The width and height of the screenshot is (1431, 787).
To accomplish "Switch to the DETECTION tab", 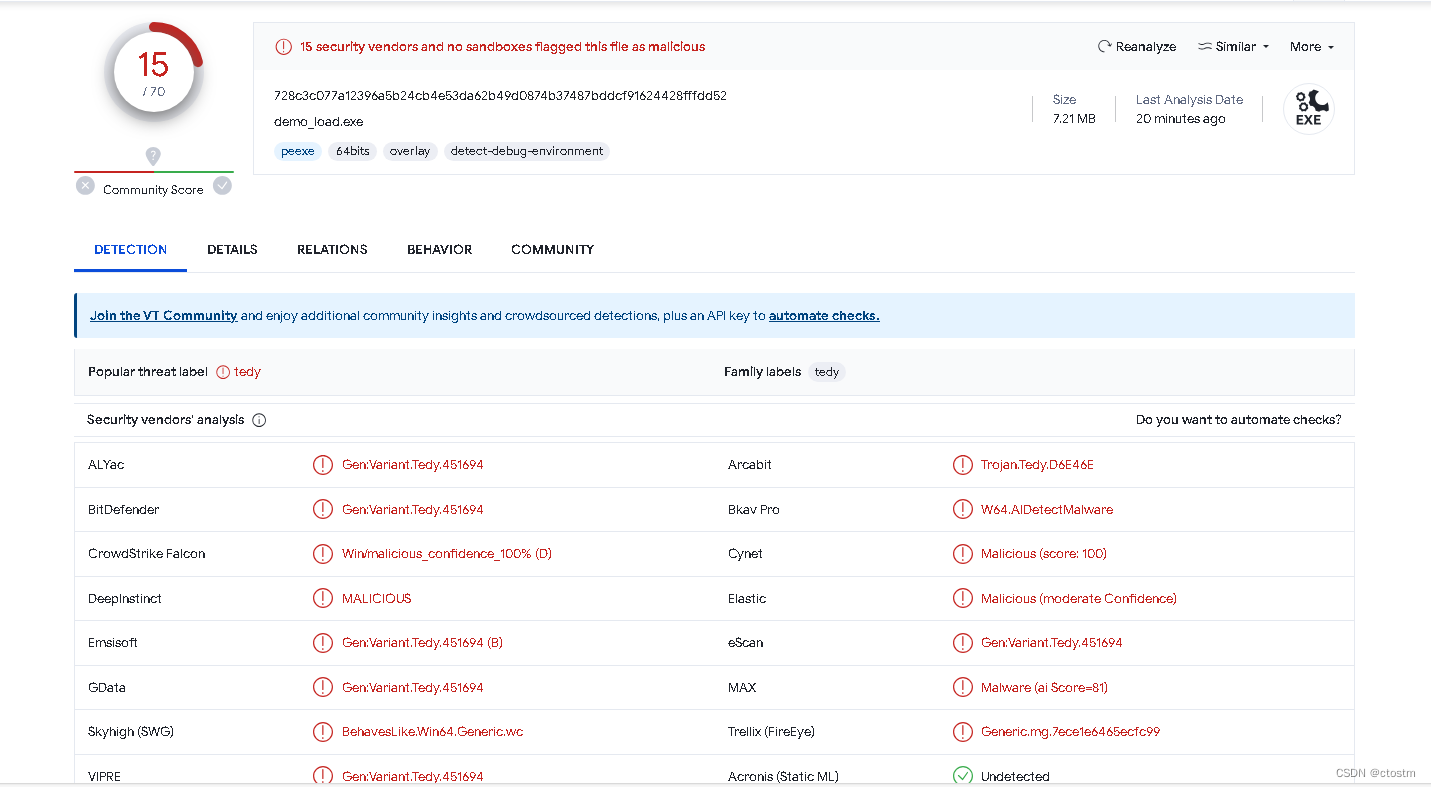I will [131, 250].
